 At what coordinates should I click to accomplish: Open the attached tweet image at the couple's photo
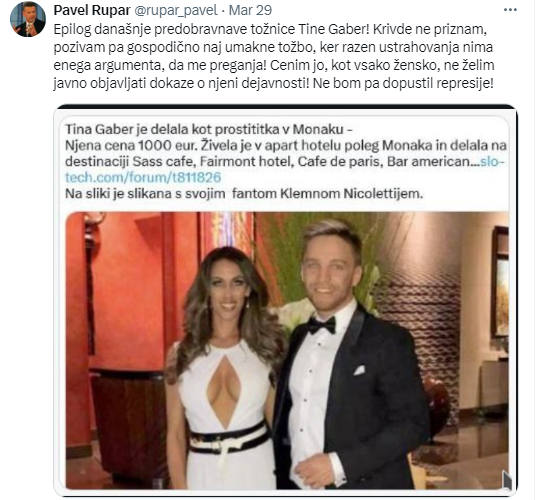(x=287, y=350)
